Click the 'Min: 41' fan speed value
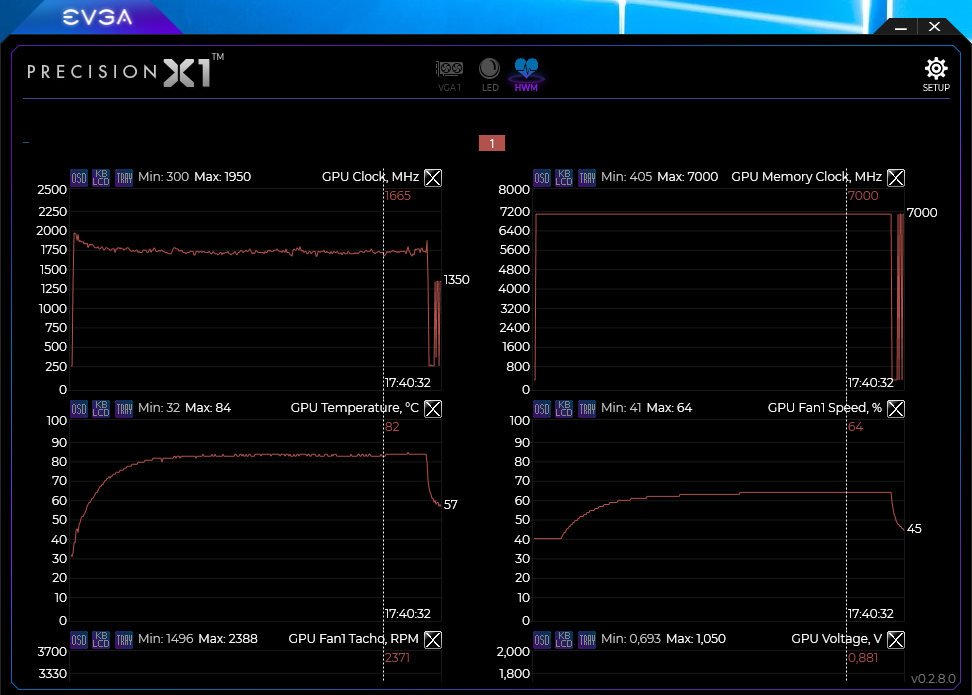 [x=621, y=407]
